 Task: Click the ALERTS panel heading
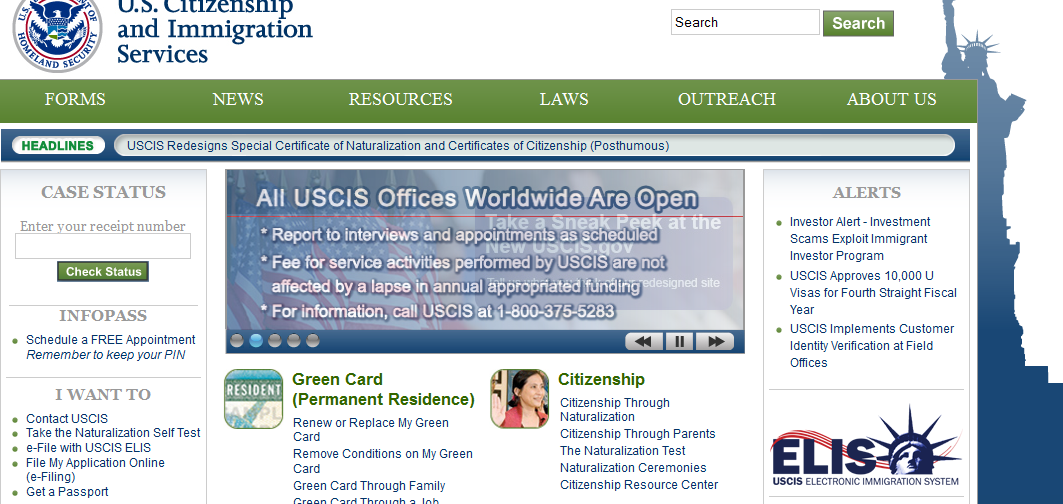point(866,193)
